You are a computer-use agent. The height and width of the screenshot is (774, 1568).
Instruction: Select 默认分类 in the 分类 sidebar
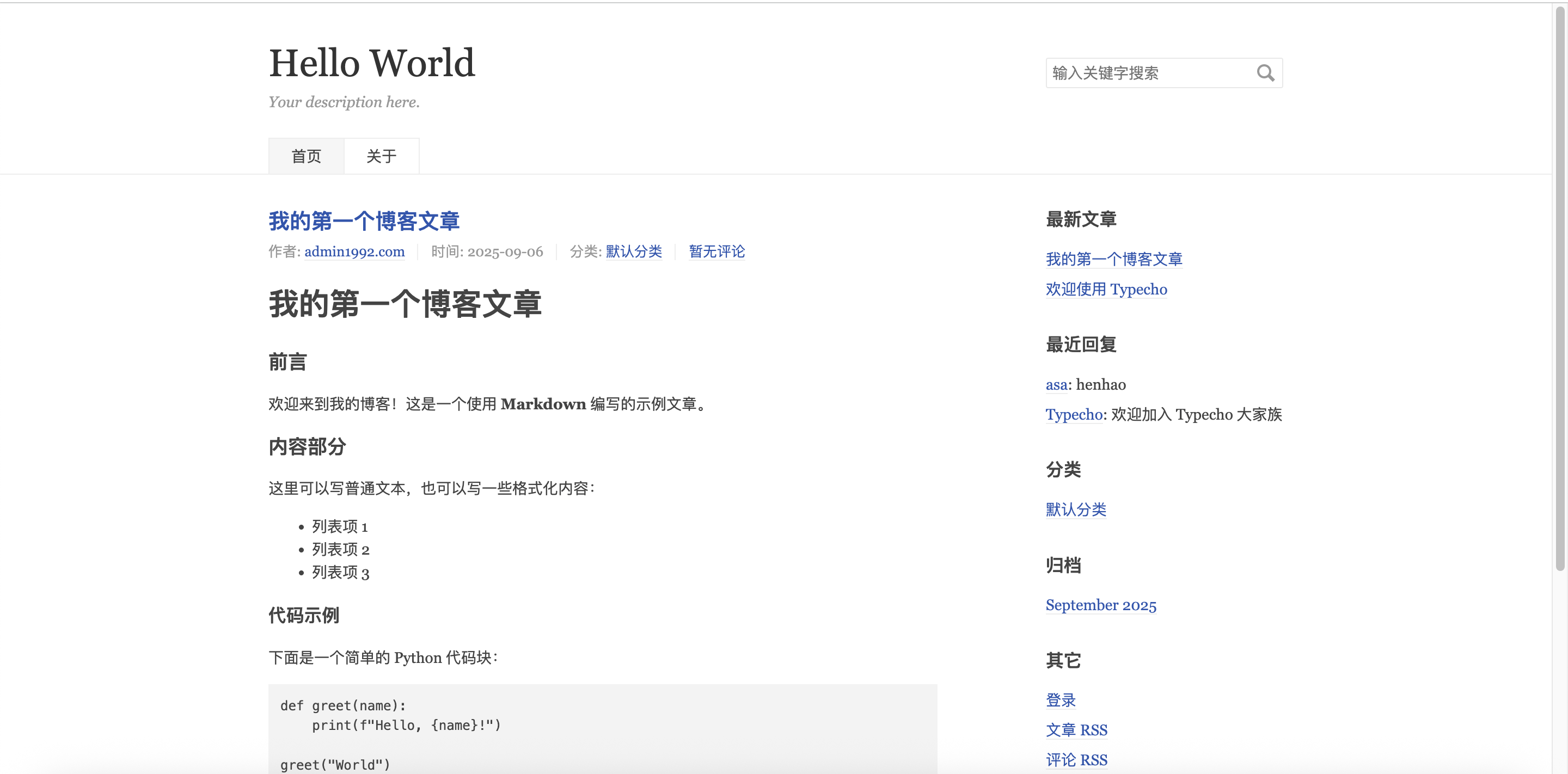pos(1076,510)
